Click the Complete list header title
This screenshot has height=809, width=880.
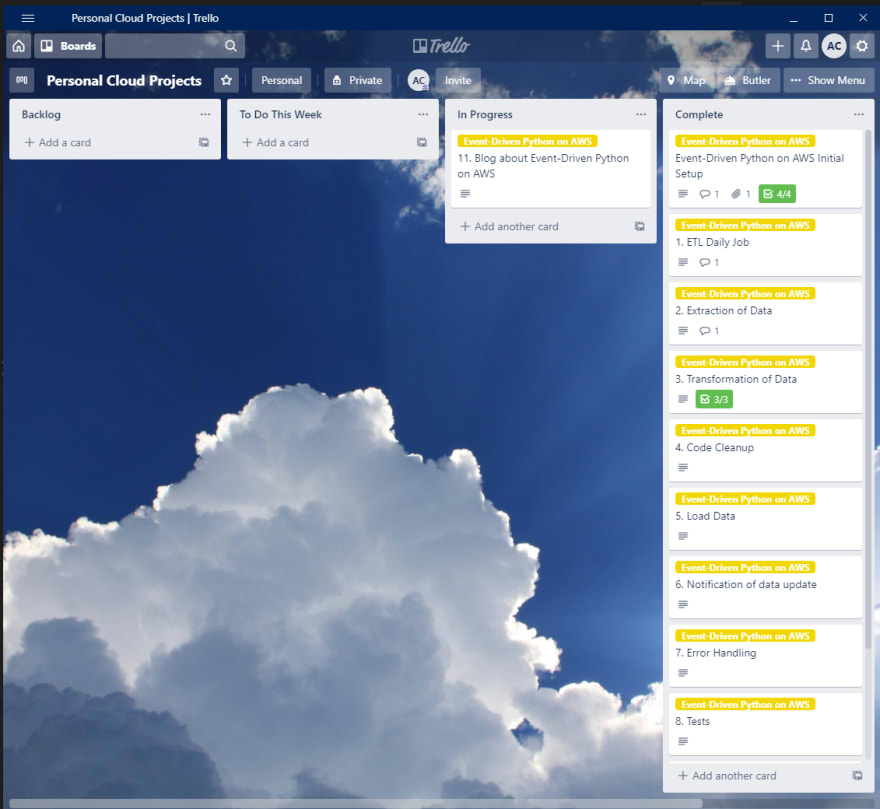tap(699, 115)
